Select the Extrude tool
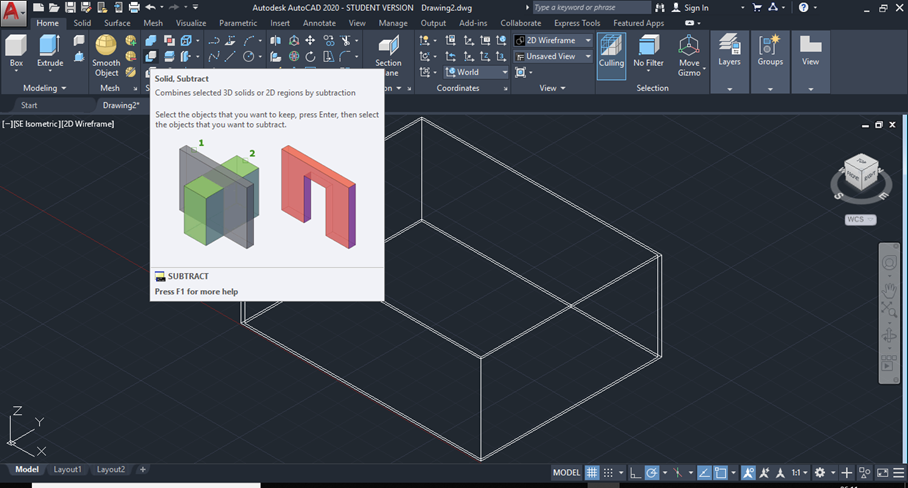Image resolution: width=908 pixels, height=488 pixels. coord(50,52)
